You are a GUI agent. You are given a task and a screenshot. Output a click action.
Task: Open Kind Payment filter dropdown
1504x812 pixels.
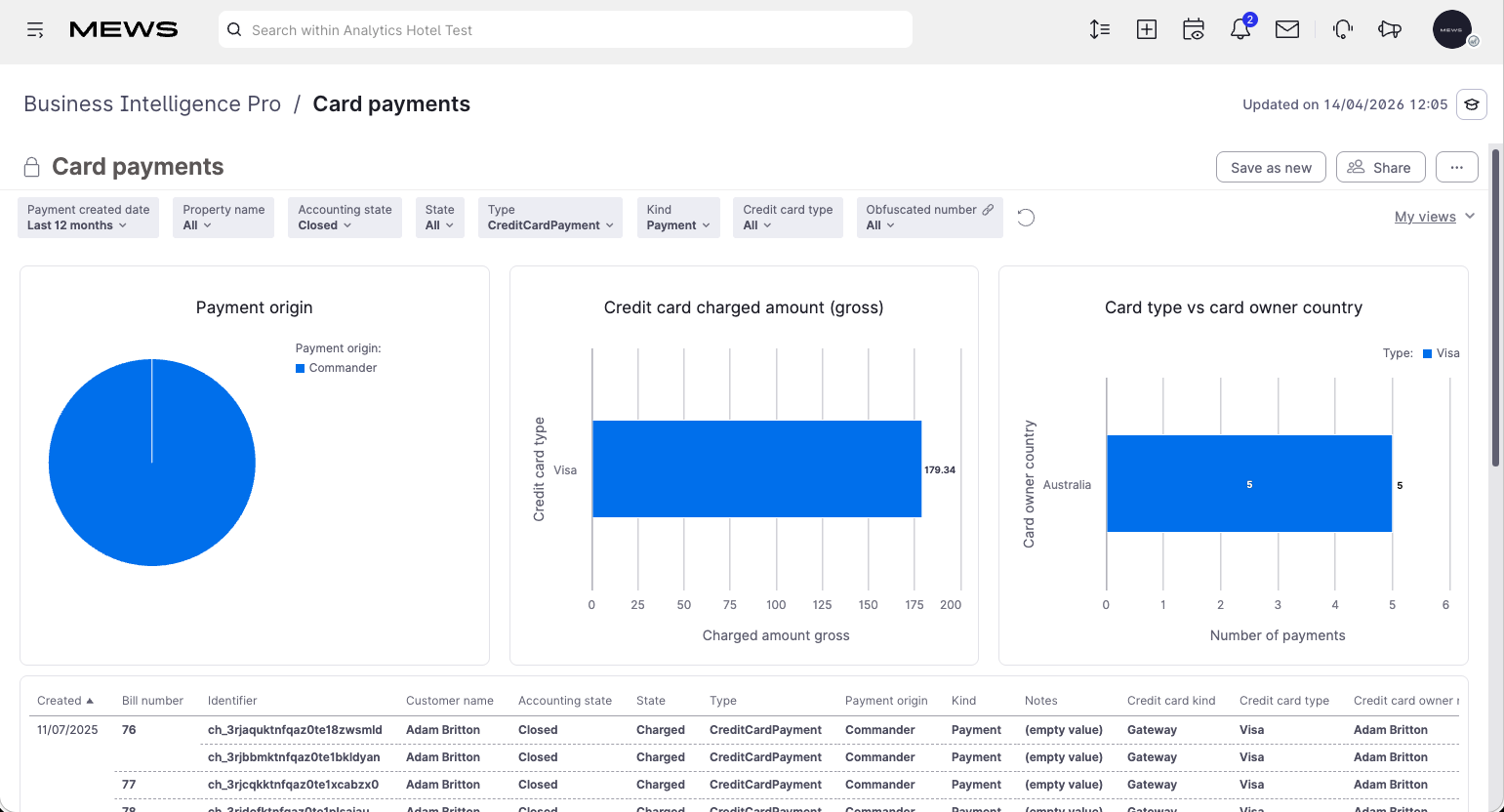tap(678, 218)
